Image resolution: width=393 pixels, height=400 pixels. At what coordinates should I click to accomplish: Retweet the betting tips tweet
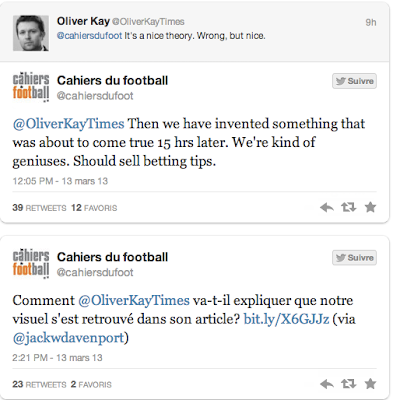tap(349, 207)
